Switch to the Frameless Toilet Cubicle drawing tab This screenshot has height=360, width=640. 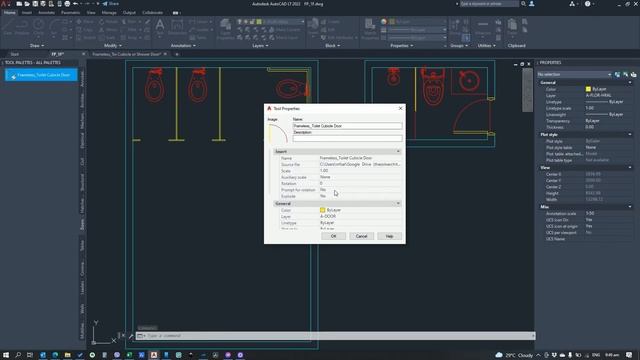(127, 54)
